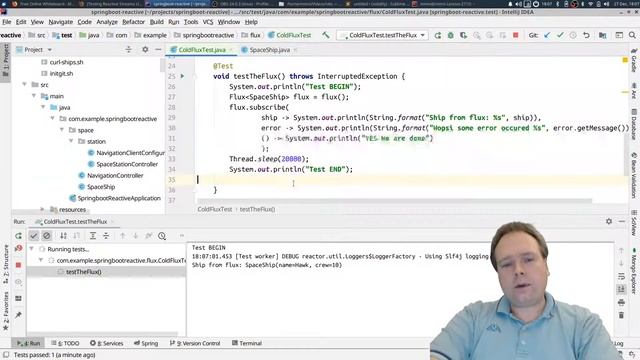
Task: Open the Terminal tool window tab
Action: (x=247, y=343)
